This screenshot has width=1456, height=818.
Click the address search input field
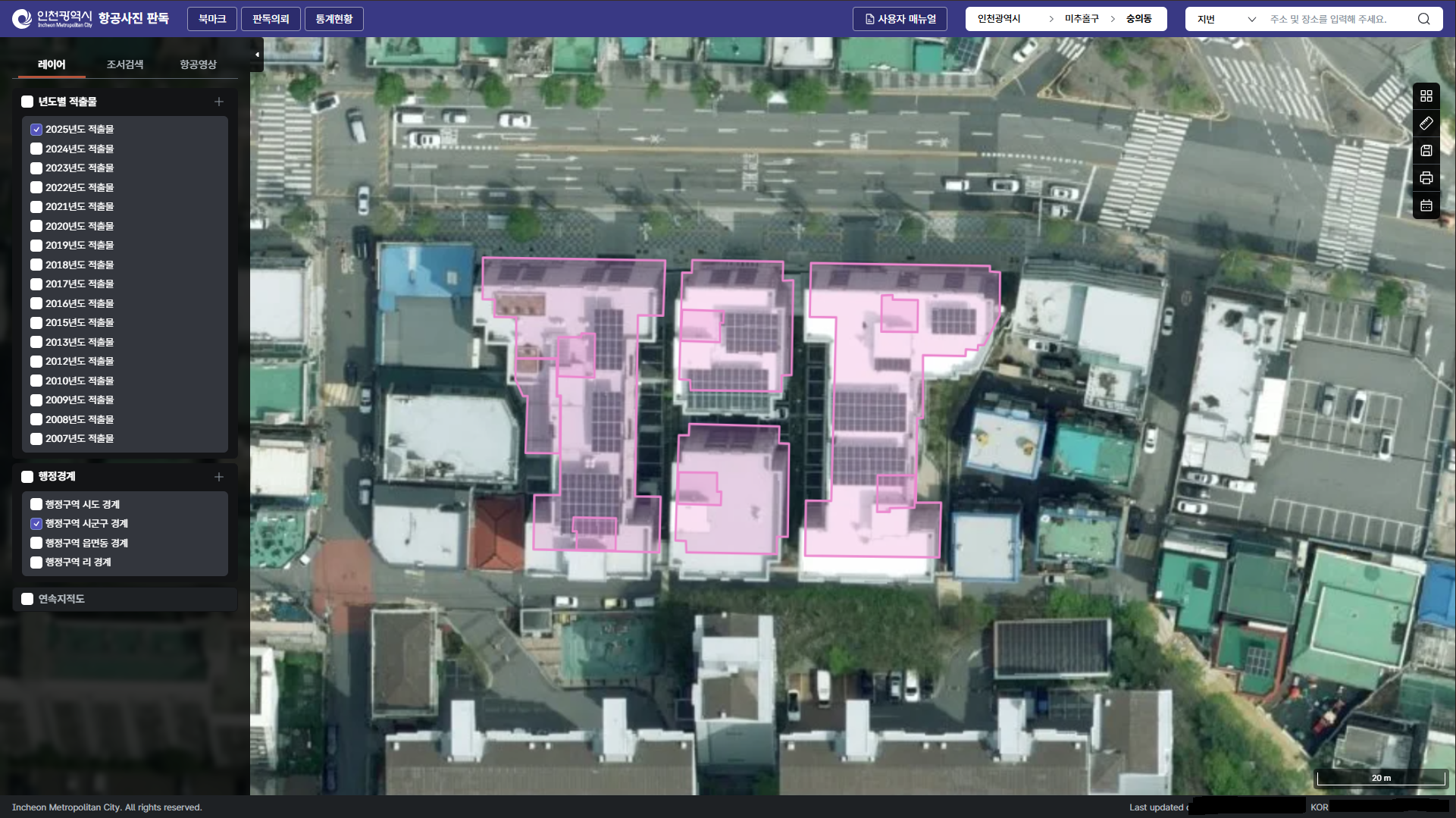[x=1337, y=19]
